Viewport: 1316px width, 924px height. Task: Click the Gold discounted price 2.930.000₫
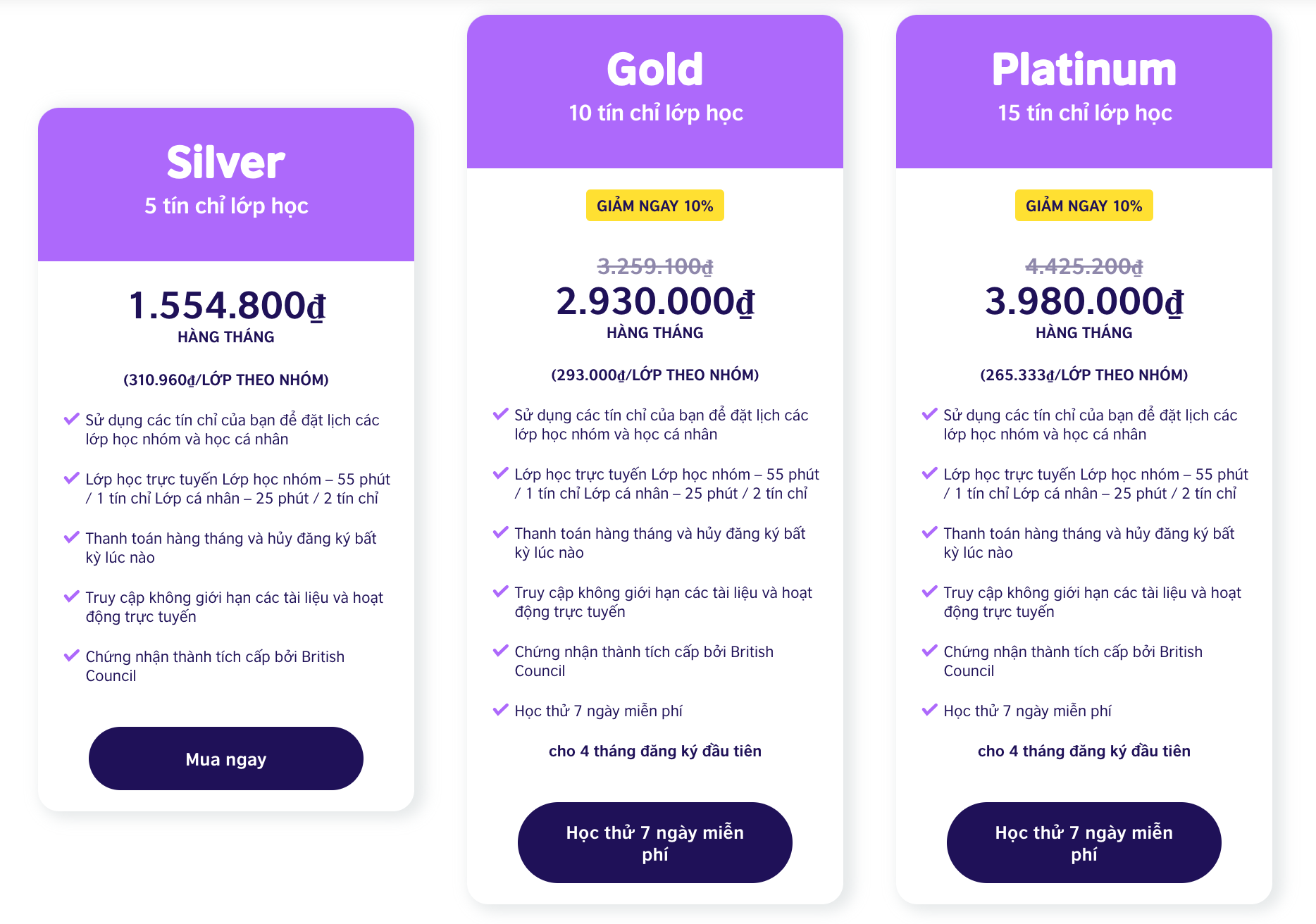tap(654, 301)
